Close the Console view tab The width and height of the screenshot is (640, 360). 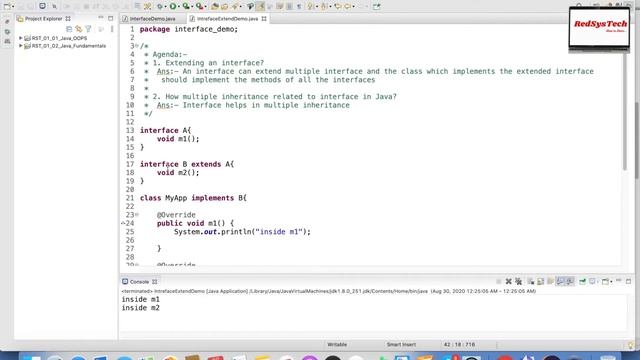pyautogui.click(x=155, y=282)
